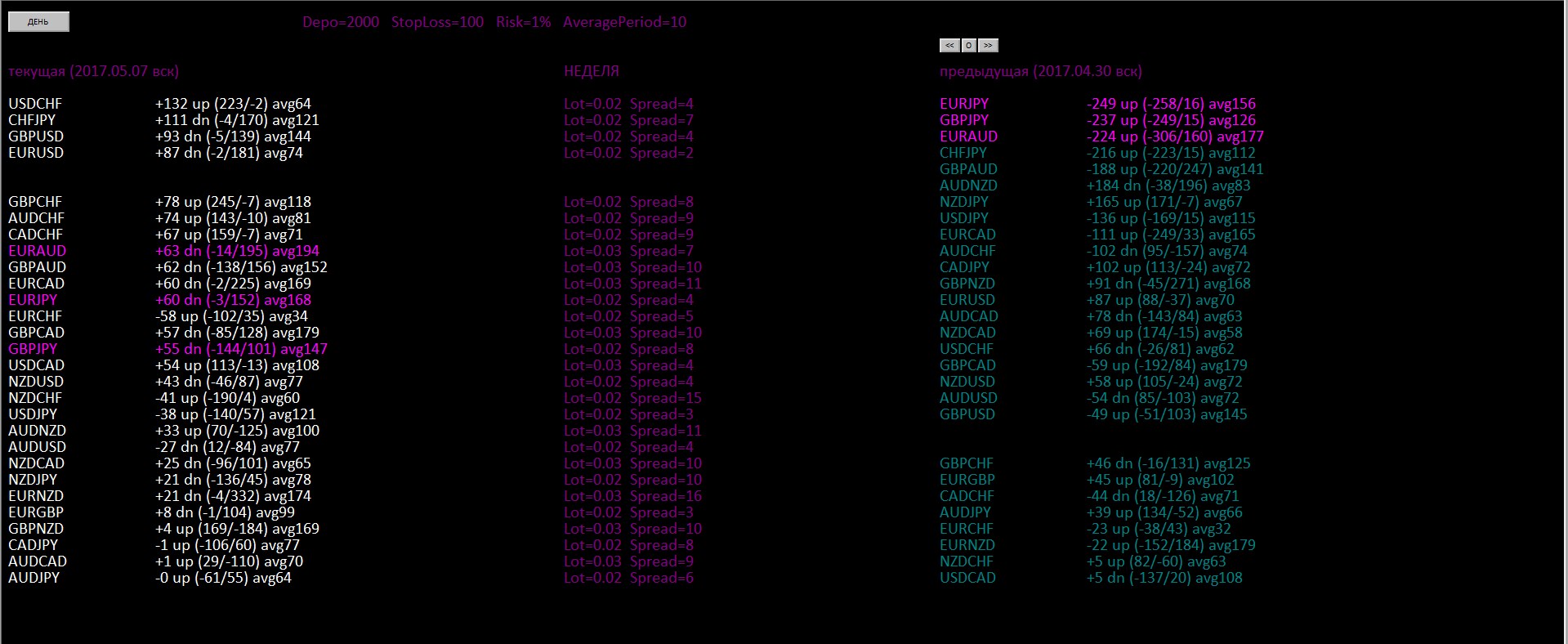
Task: Advance to the next period with >>
Action: click(x=988, y=46)
